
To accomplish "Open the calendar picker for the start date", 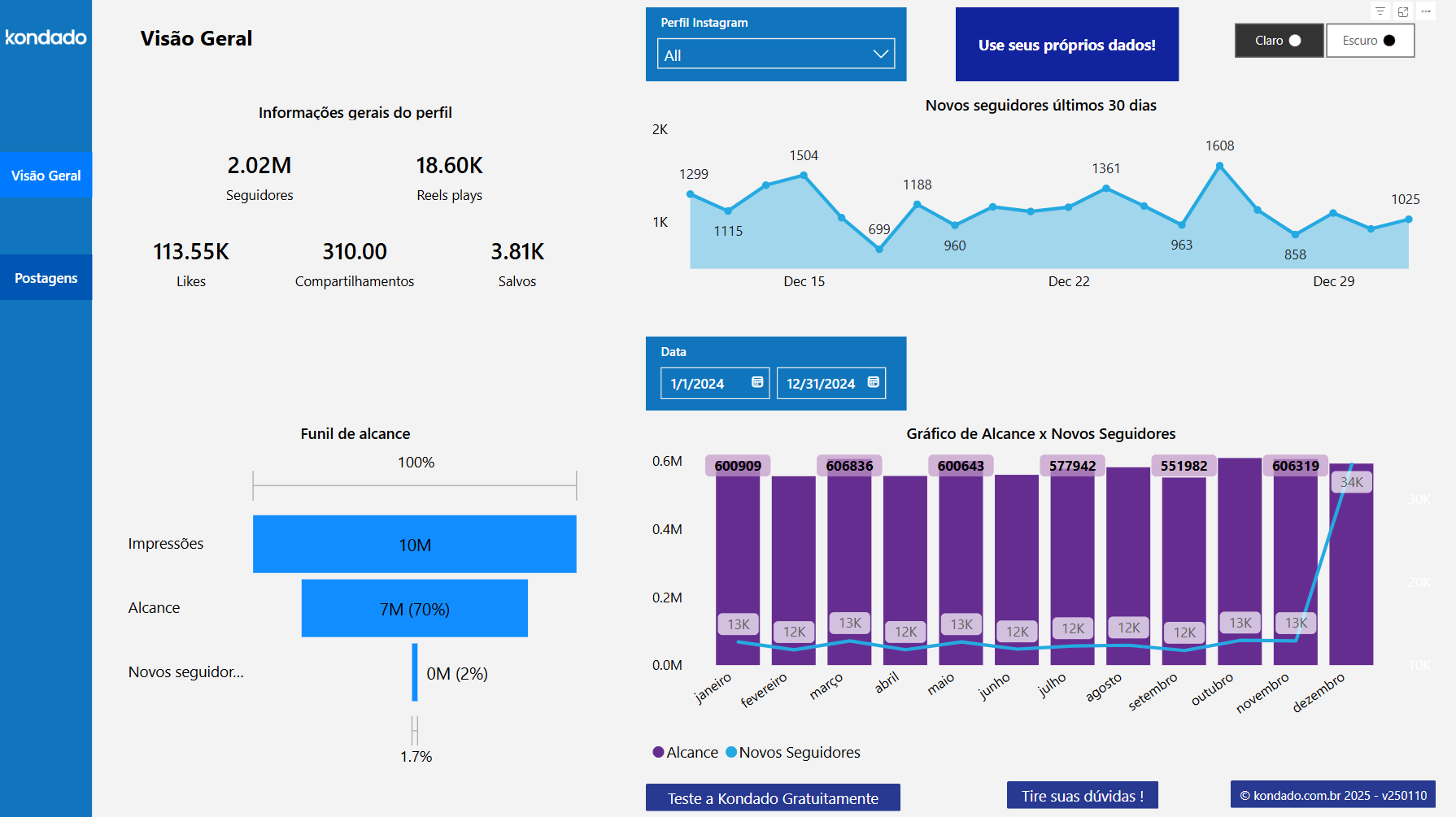I will 756,383.
